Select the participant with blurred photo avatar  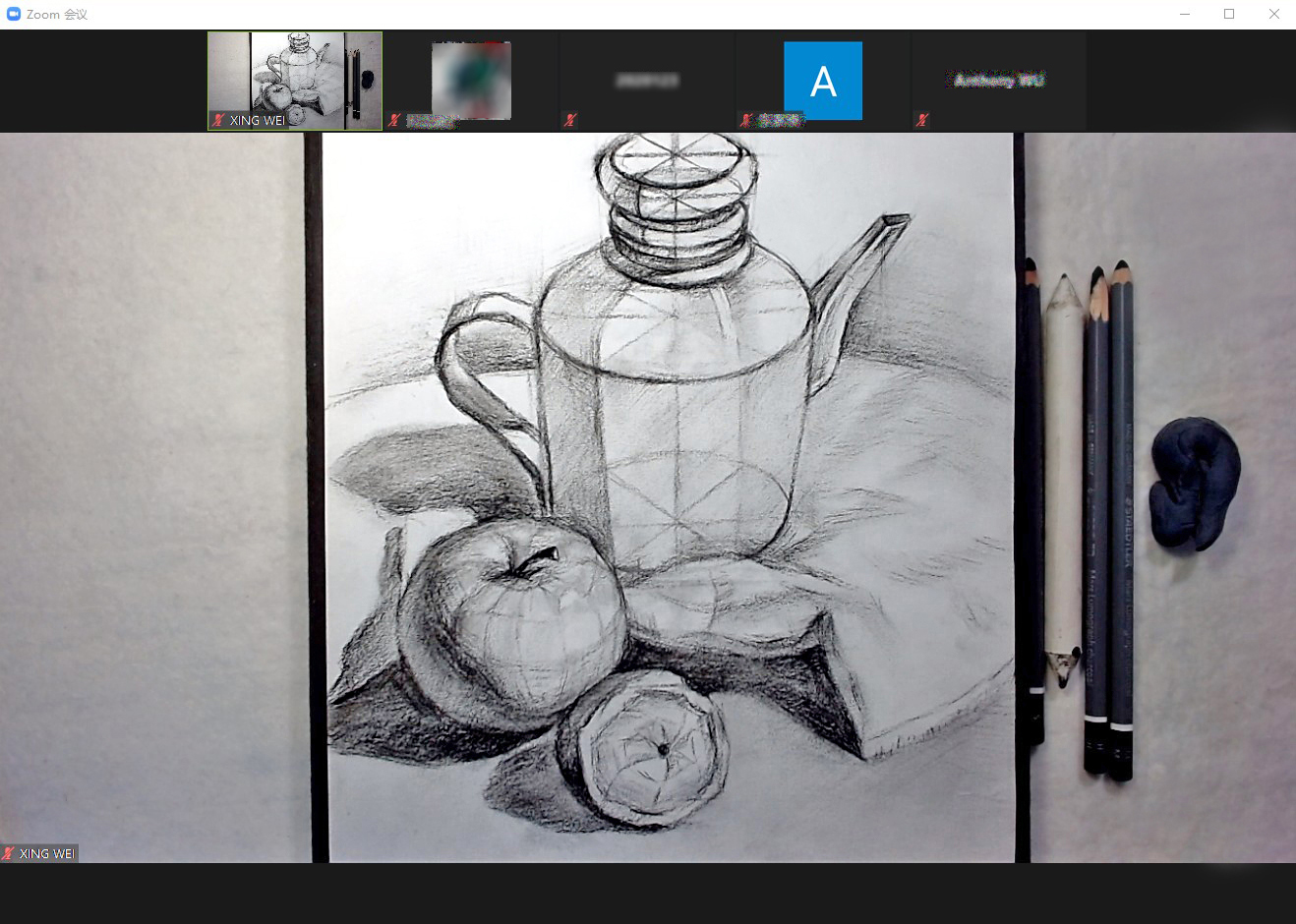tap(471, 79)
